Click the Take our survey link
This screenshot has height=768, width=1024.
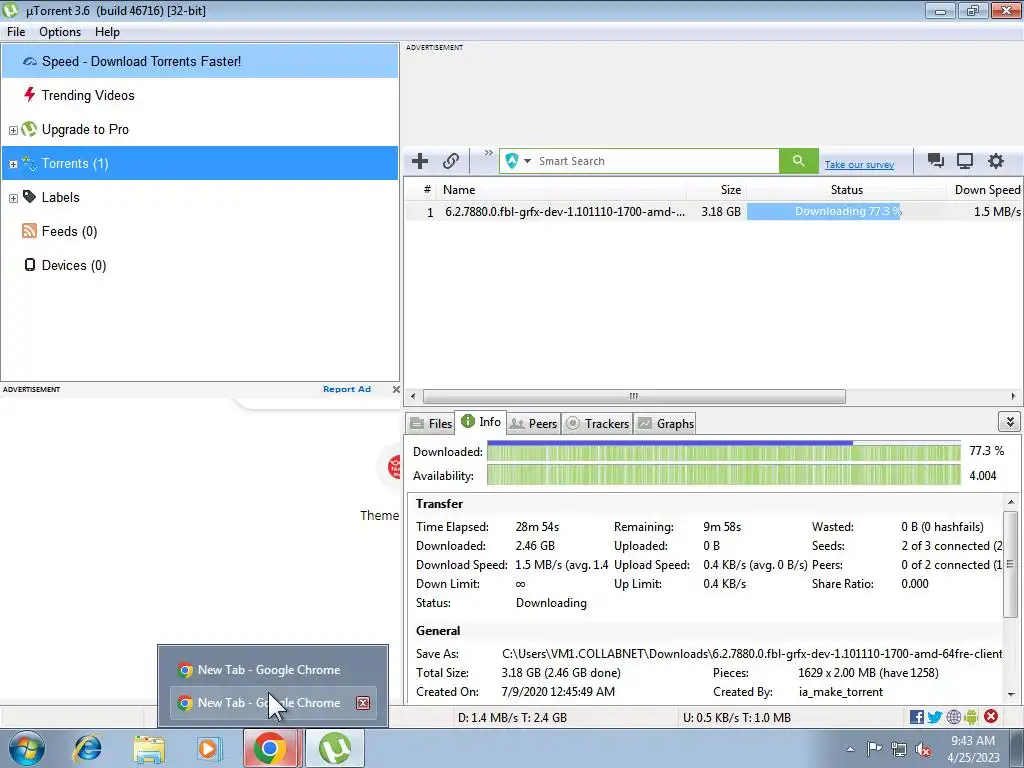859,165
